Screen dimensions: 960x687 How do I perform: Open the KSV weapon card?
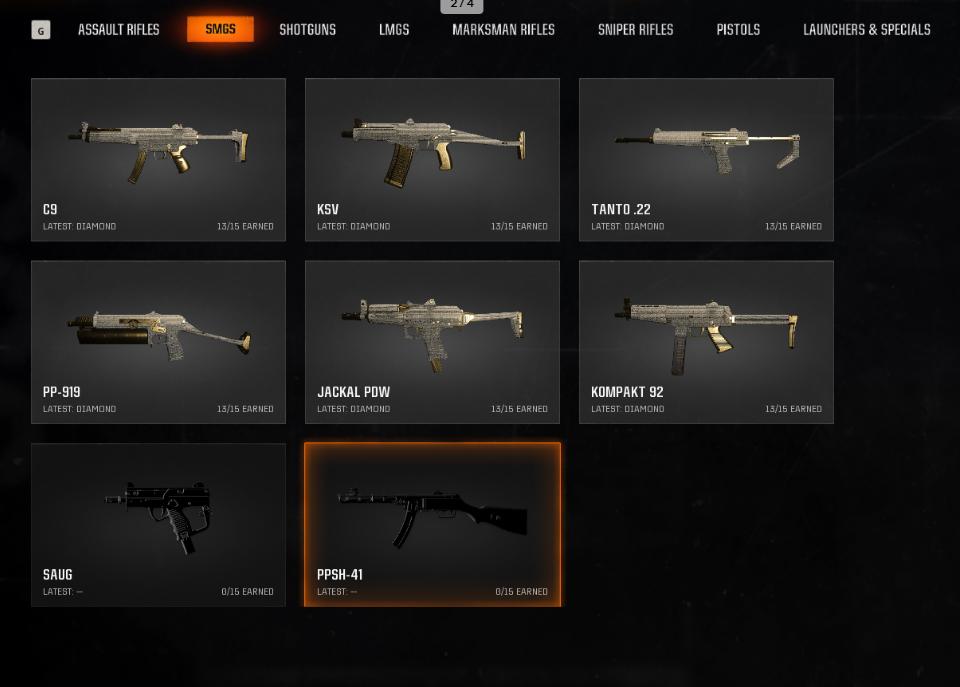pos(432,160)
